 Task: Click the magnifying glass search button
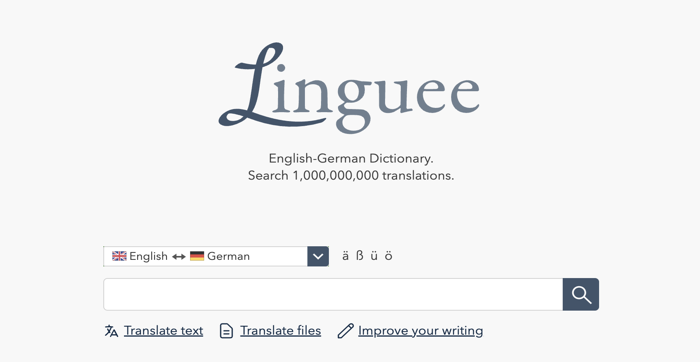point(581,295)
